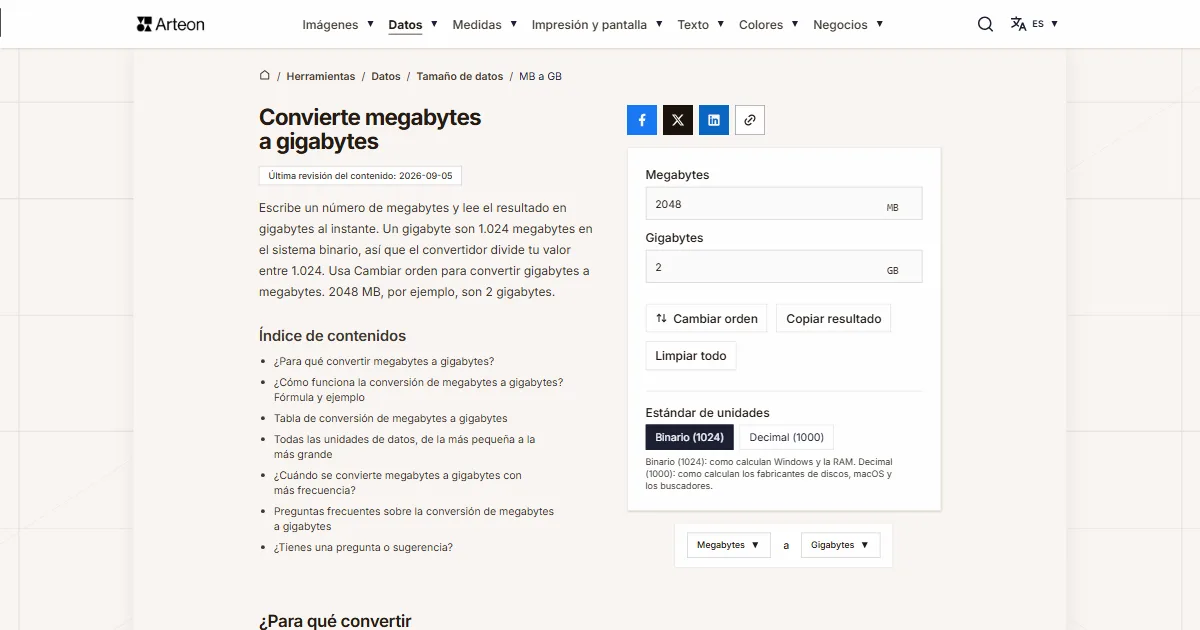Focus the Gigabytes result field

pyautogui.click(x=784, y=267)
